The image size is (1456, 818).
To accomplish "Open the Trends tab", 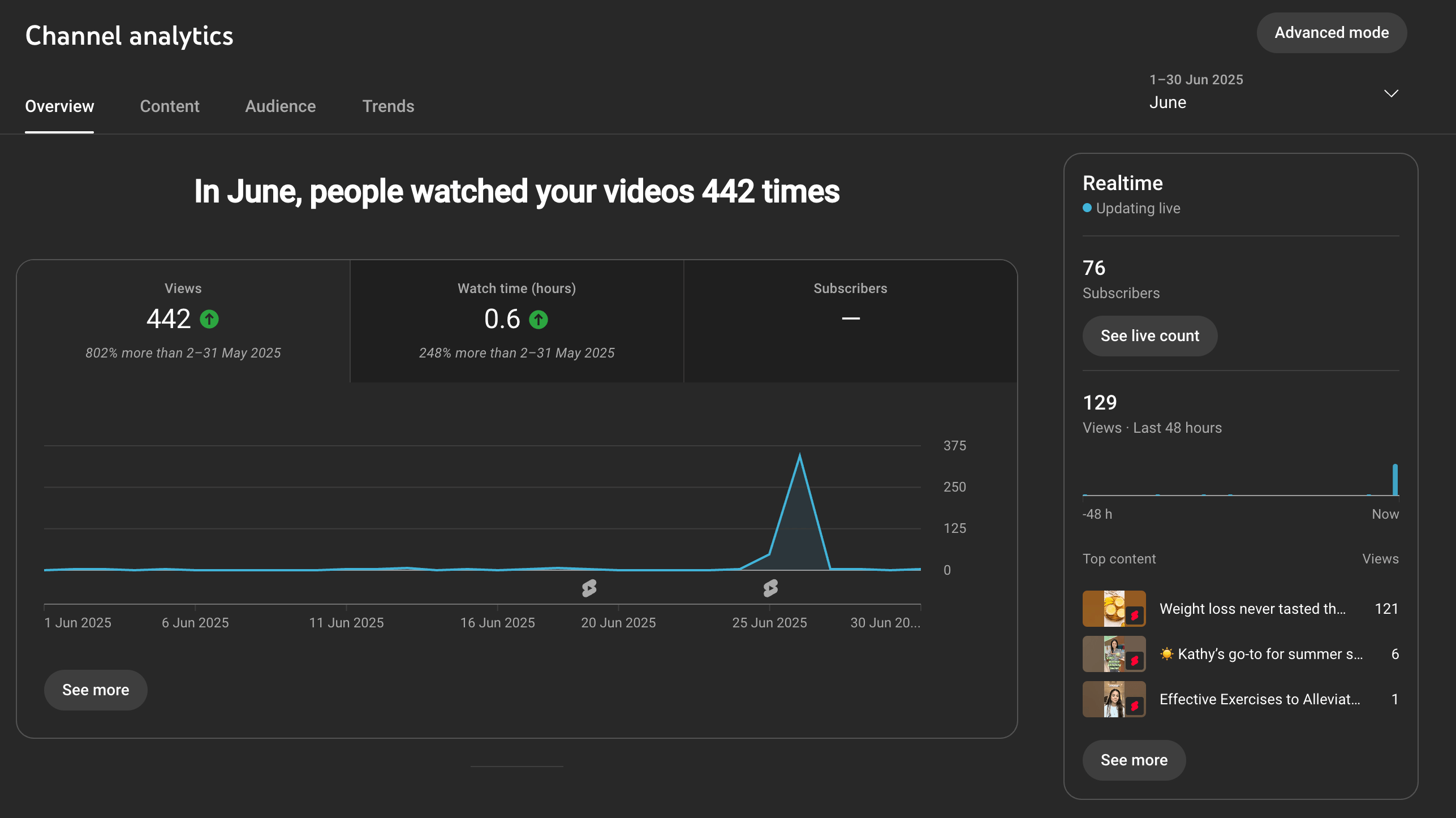I will pos(388,106).
